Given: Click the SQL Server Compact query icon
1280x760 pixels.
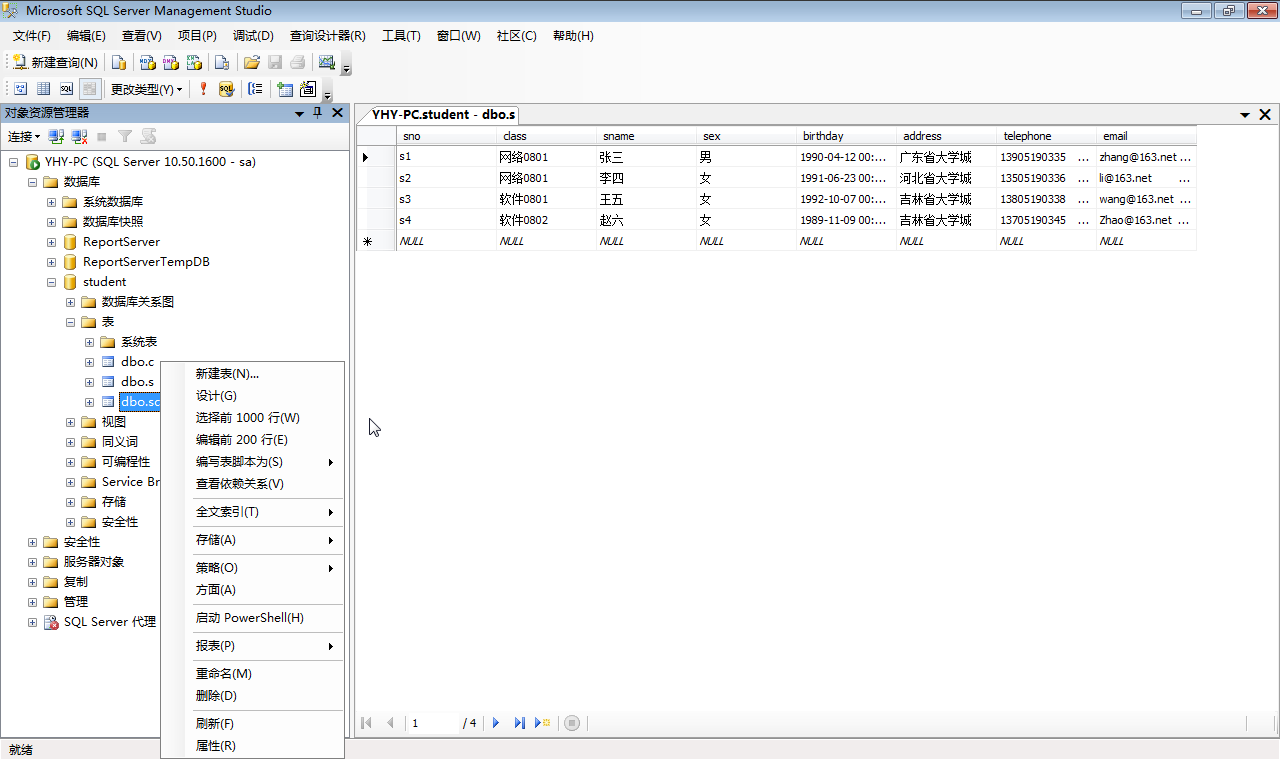Looking at the screenshot, I should click(x=222, y=62).
